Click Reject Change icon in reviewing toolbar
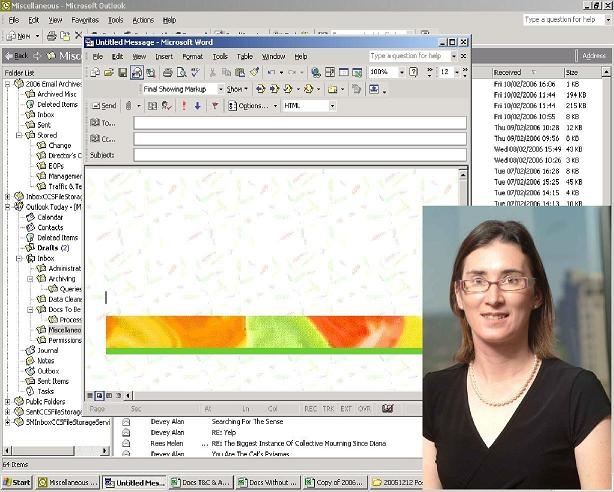Viewport: 614px width, 492px height. (x=309, y=89)
